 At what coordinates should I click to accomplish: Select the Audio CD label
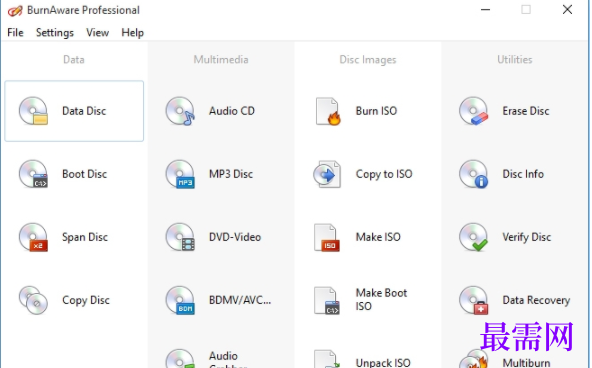(x=232, y=111)
